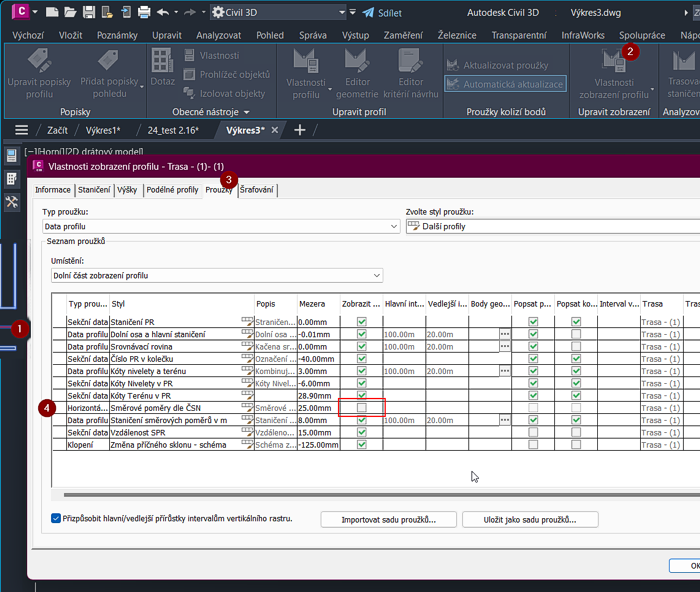This screenshot has width=700, height=592.
Task: Click style edit icon for Staničení PR row
Action: coord(247,322)
